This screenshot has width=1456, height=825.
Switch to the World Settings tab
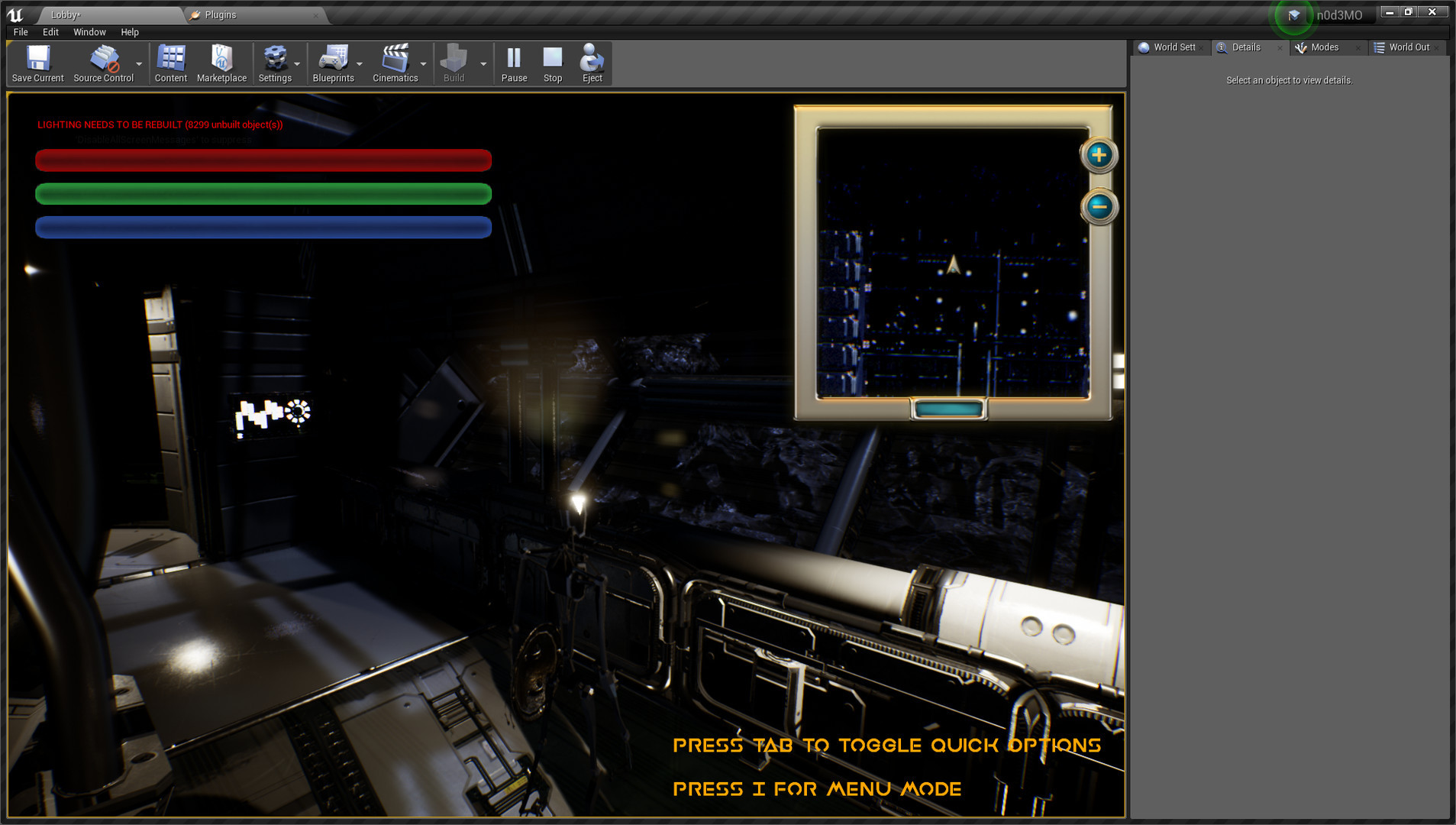click(x=1170, y=47)
